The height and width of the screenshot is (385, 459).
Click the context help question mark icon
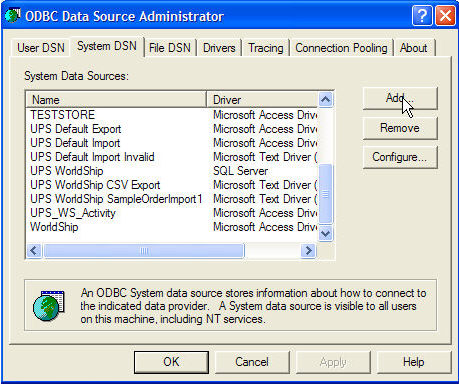pos(422,16)
